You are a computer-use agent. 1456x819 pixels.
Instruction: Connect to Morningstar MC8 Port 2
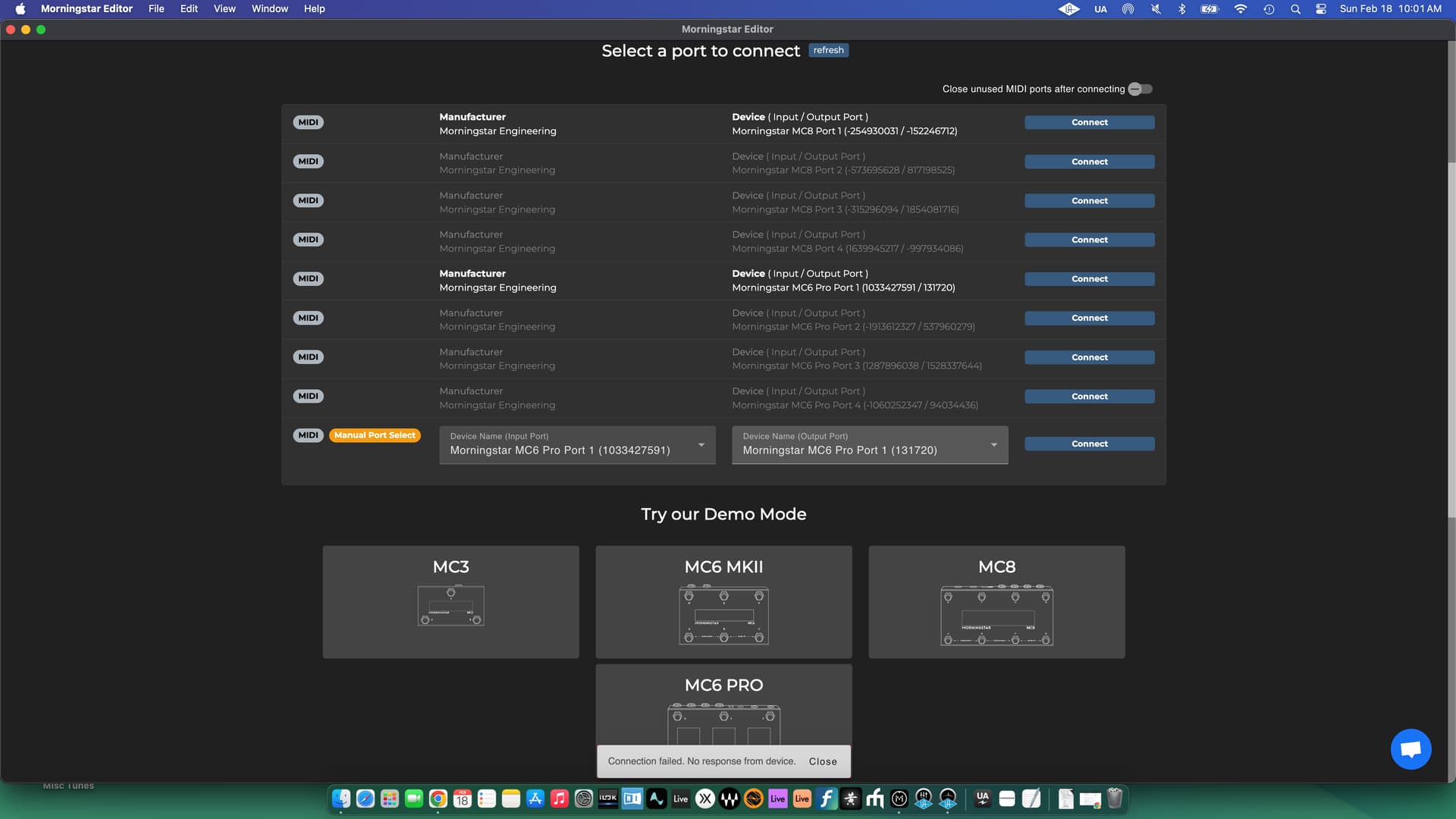coord(1089,162)
